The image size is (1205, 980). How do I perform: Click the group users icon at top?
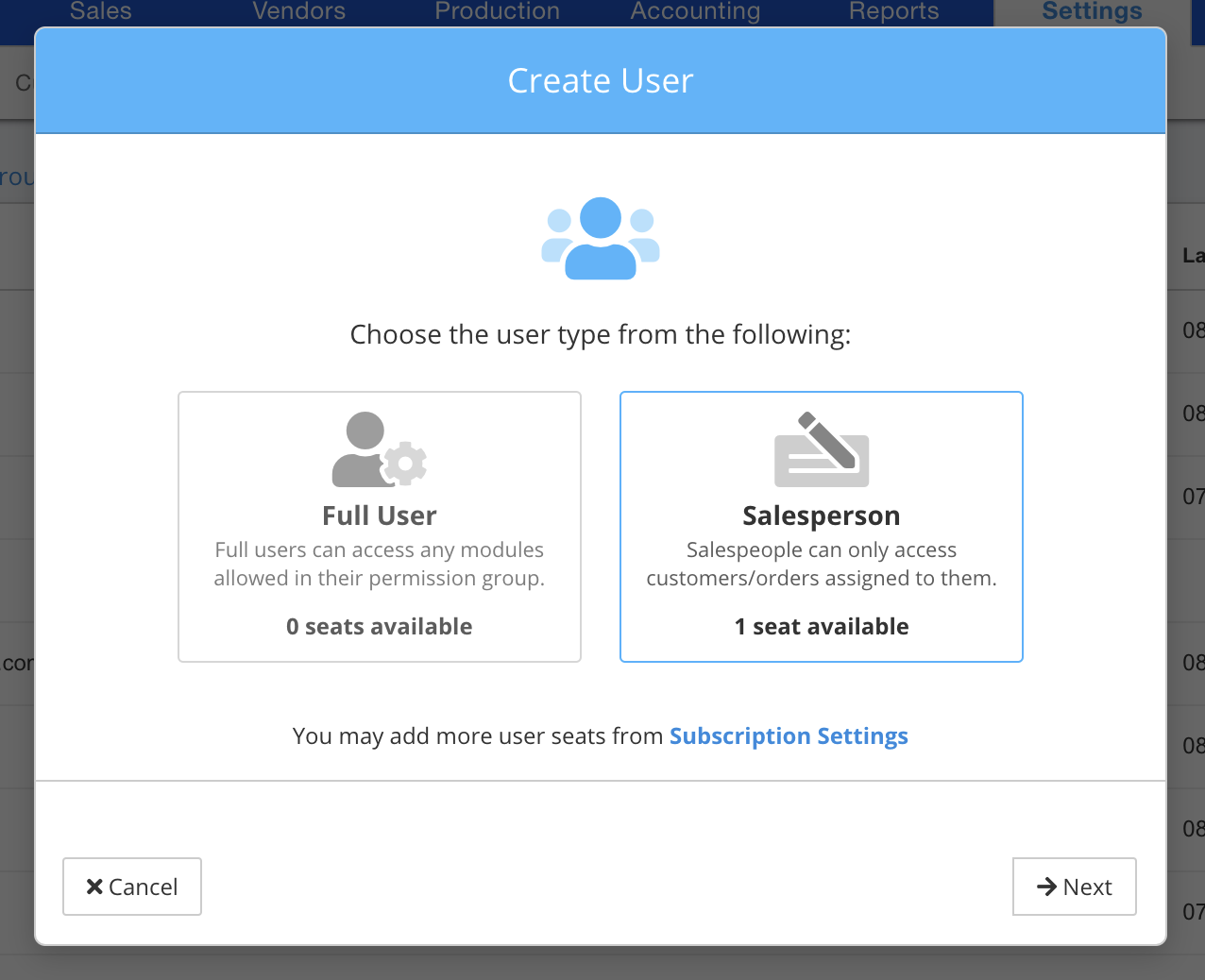601,238
